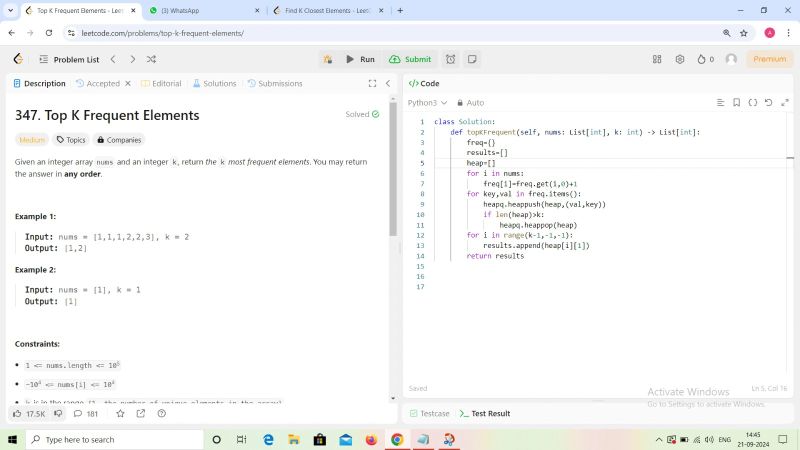Bookmark the code with bookmark icon
The height and width of the screenshot is (450, 800).
(736, 102)
